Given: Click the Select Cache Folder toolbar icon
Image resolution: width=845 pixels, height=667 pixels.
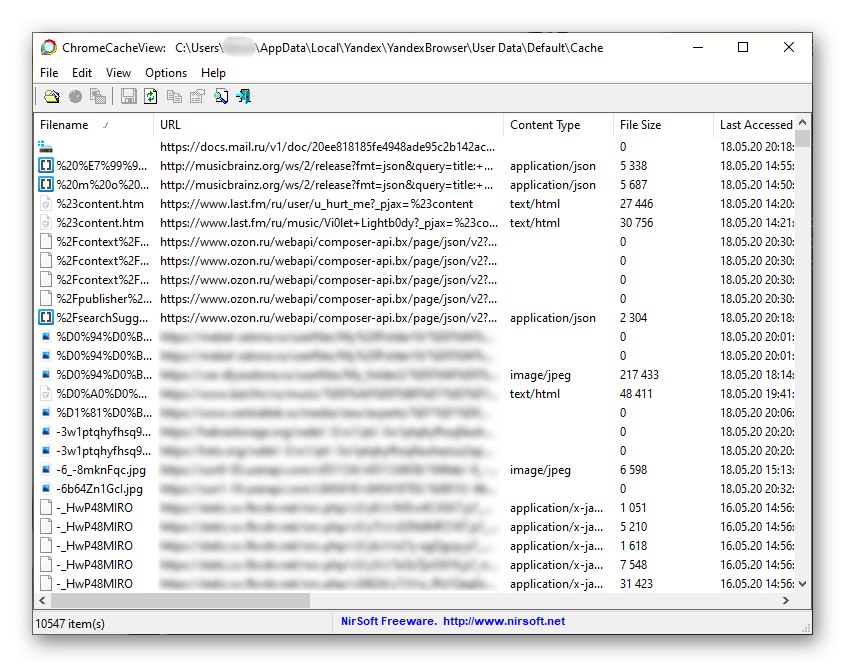Looking at the screenshot, I should (x=52, y=96).
